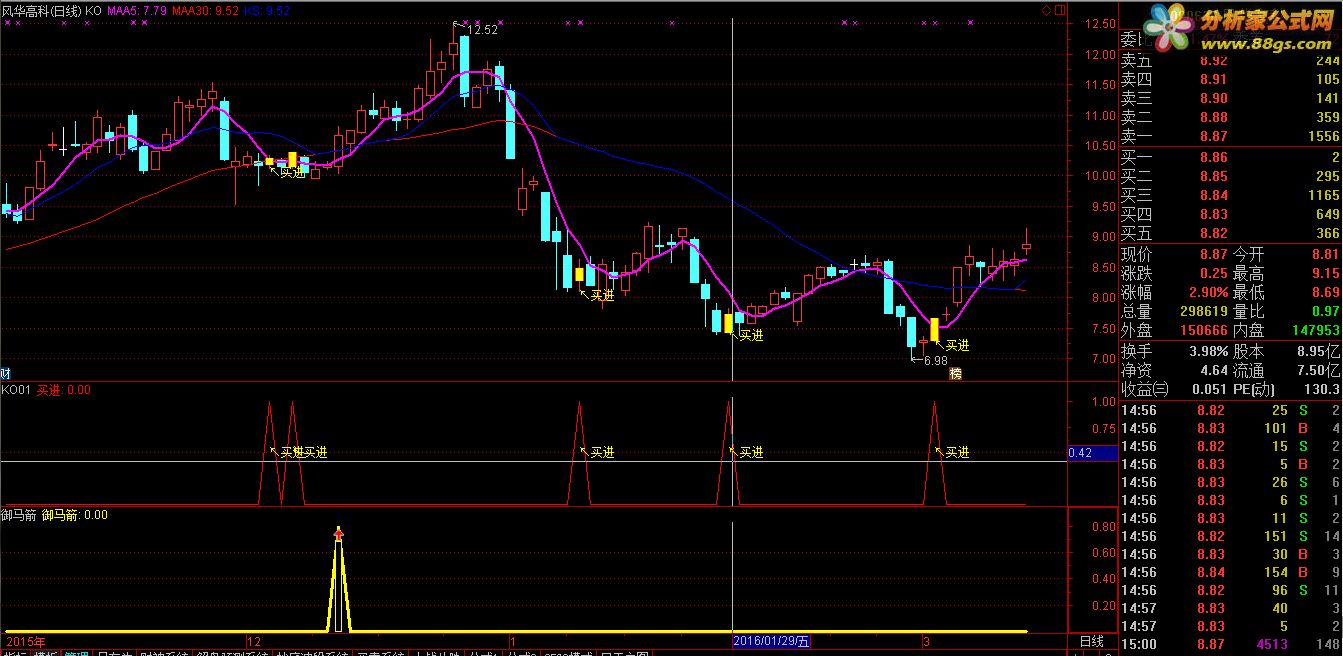This screenshot has height=656, width=1343.
Task: Click the 外盘 150666 value
Action: pyautogui.click(x=1203, y=330)
